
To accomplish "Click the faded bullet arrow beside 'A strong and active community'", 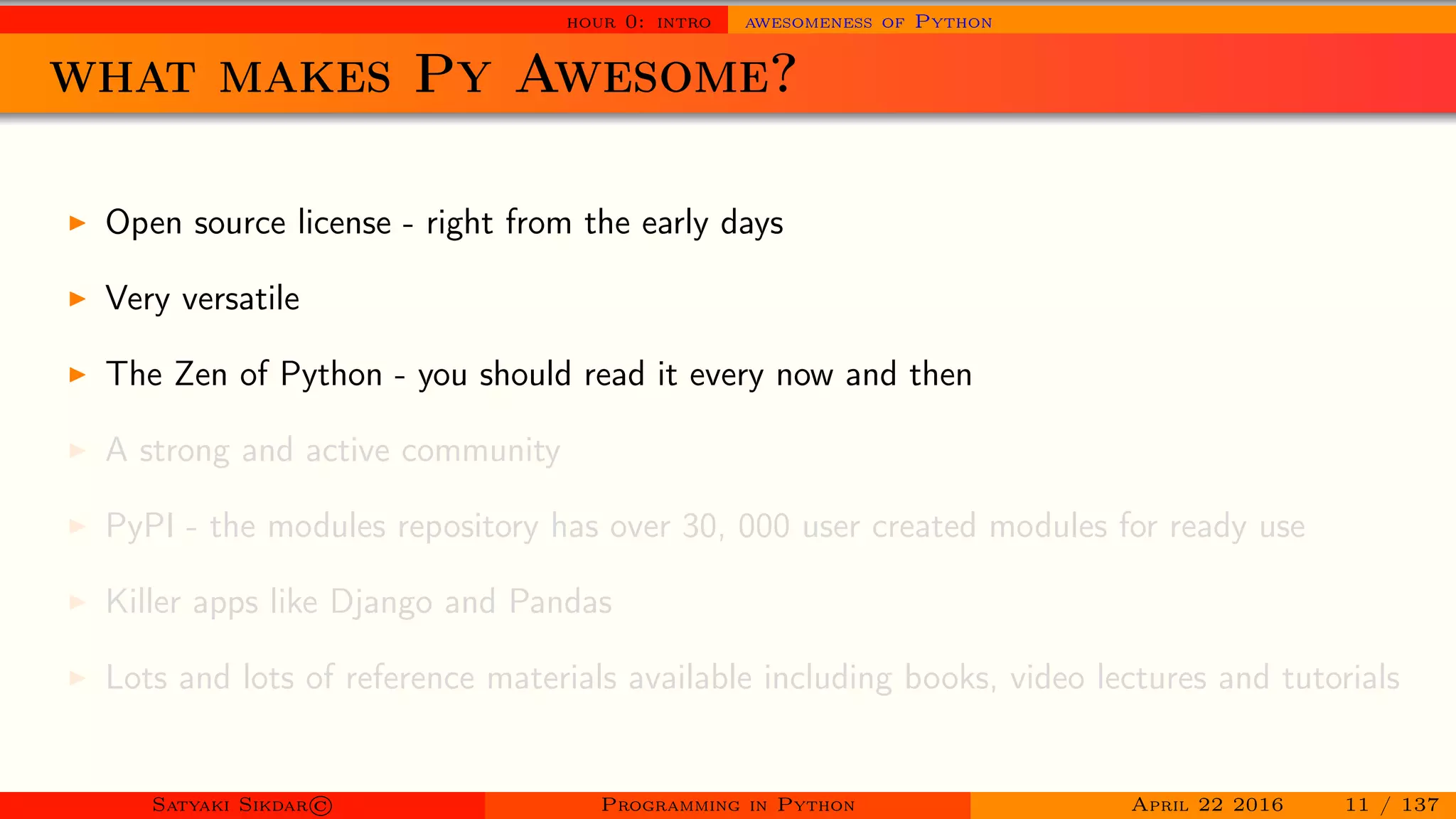I will [77, 451].
